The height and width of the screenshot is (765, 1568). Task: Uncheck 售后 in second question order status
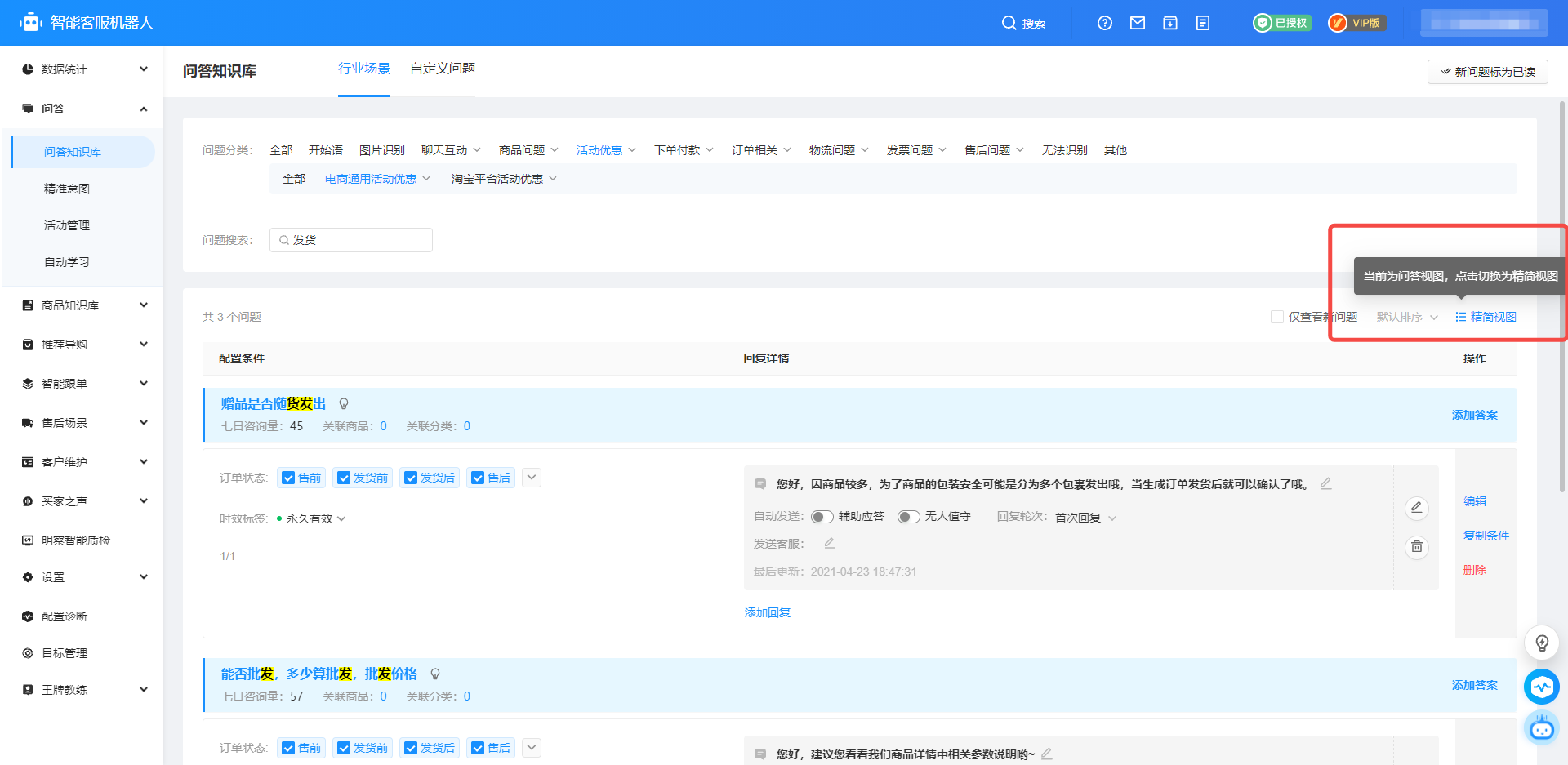click(478, 748)
